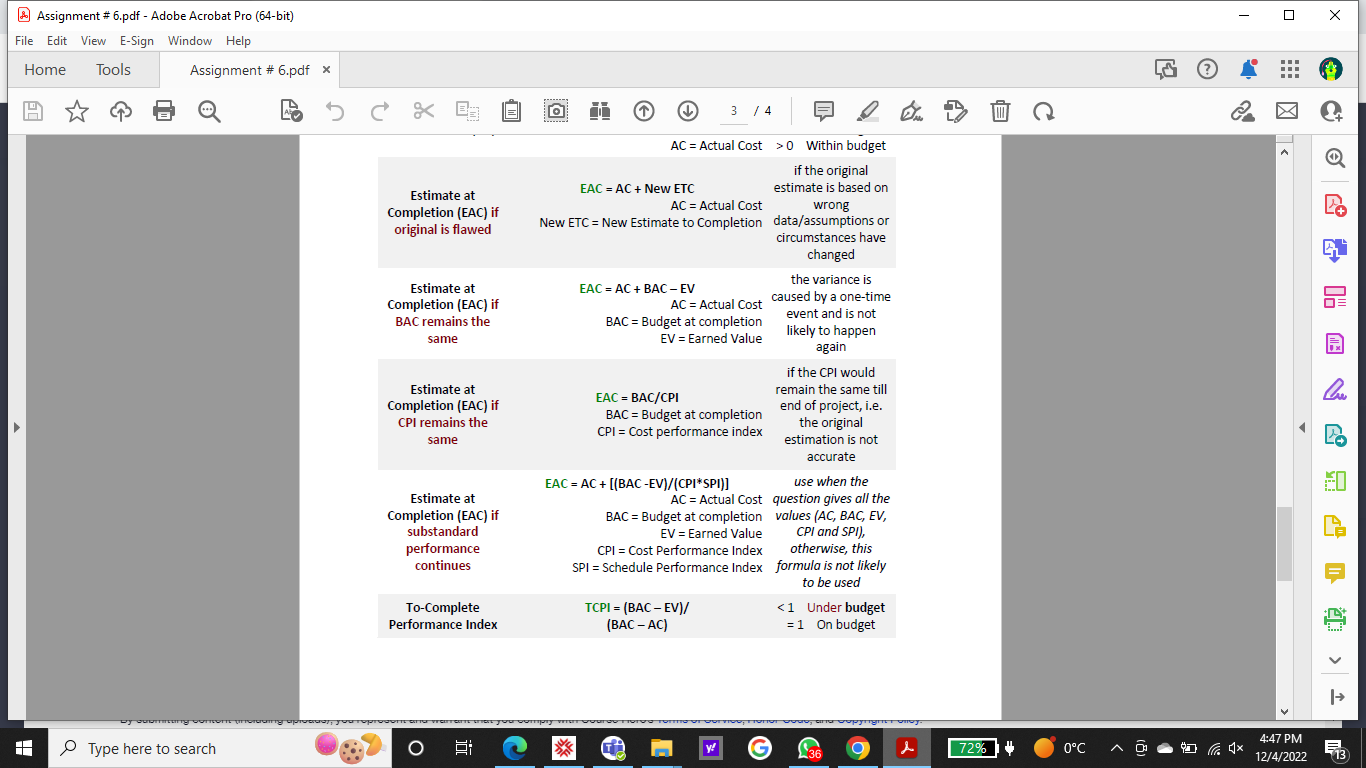Share a link to this file
Screen dimensions: 1366x768
coord(1243,111)
